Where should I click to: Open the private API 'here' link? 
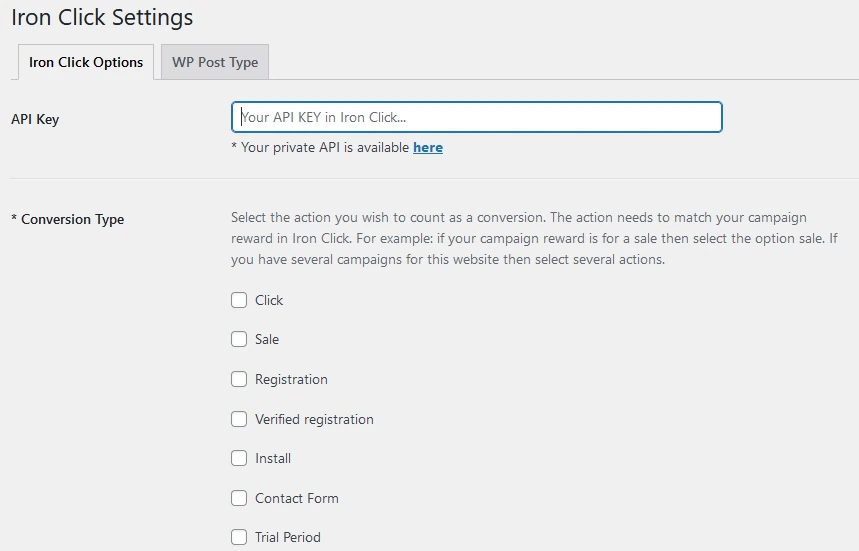428,147
